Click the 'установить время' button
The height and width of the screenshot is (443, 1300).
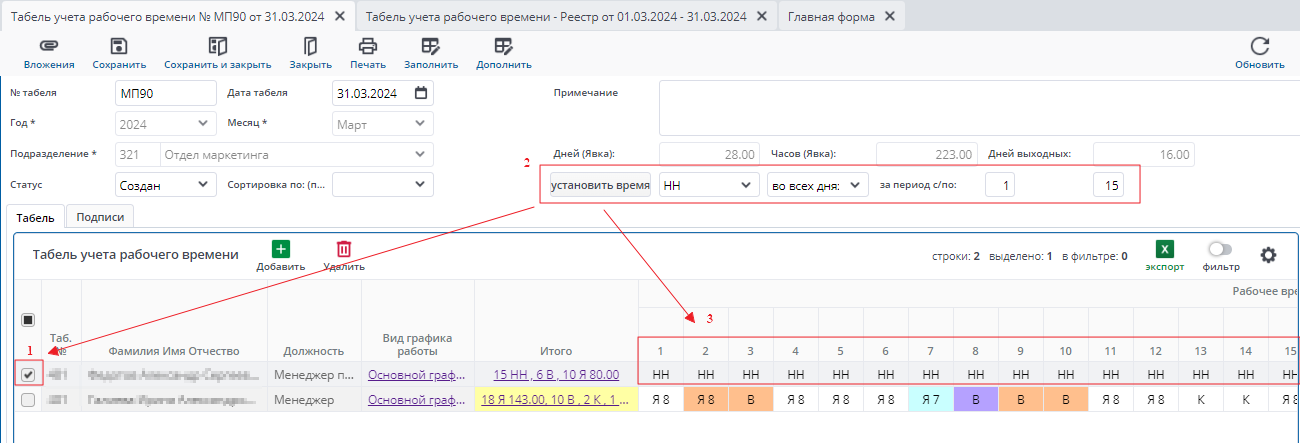600,185
